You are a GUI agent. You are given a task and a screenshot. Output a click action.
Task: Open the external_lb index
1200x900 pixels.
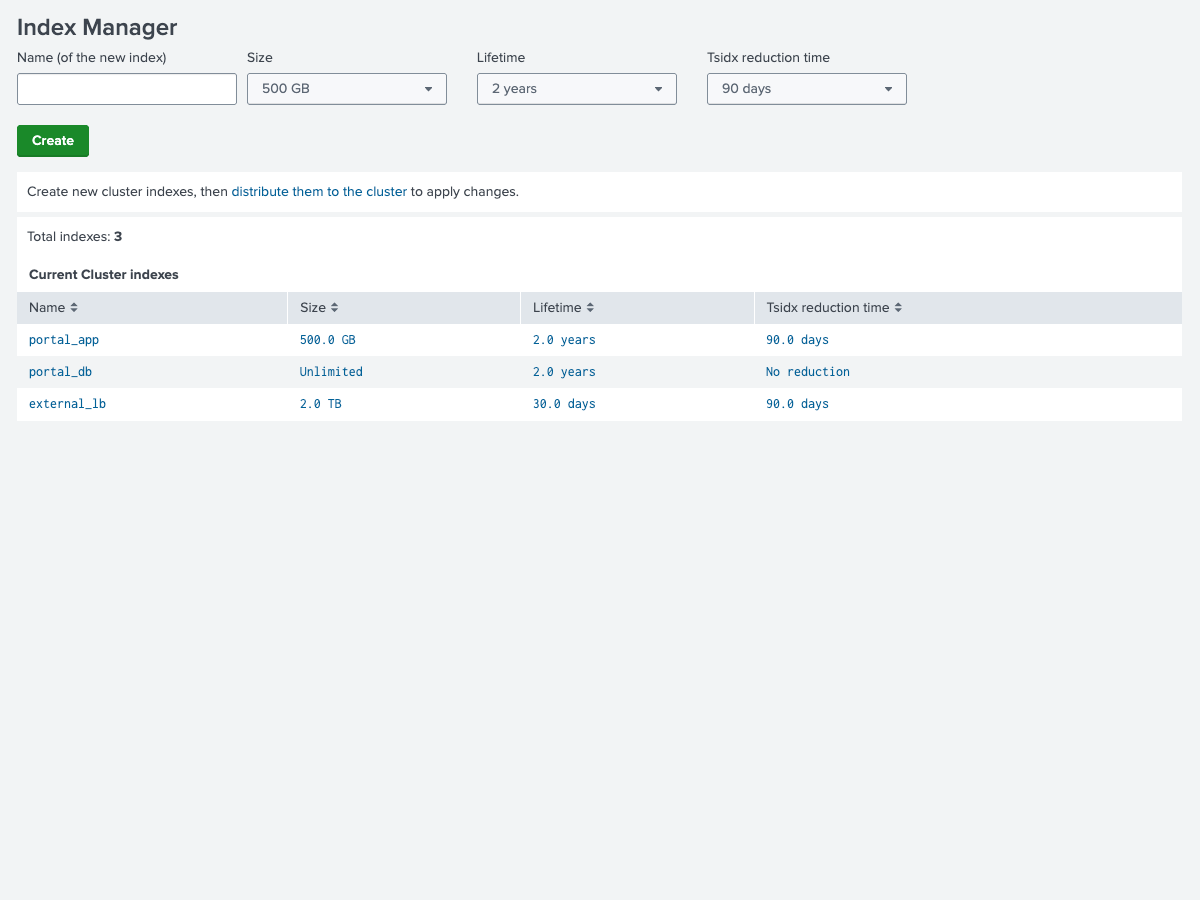[x=67, y=403]
